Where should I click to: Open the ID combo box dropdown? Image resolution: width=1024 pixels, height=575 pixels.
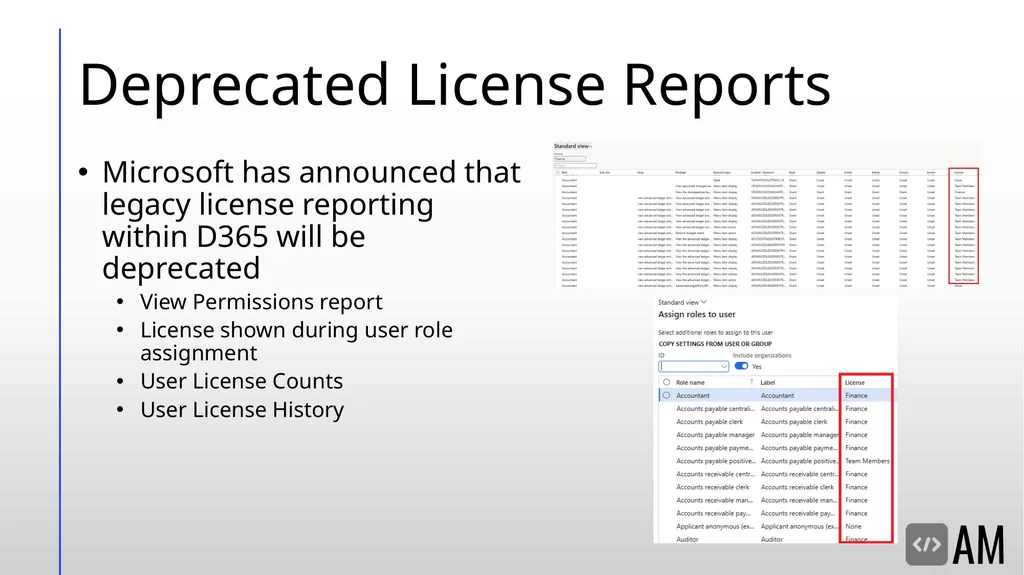pyautogui.click(x=723, y=367)
